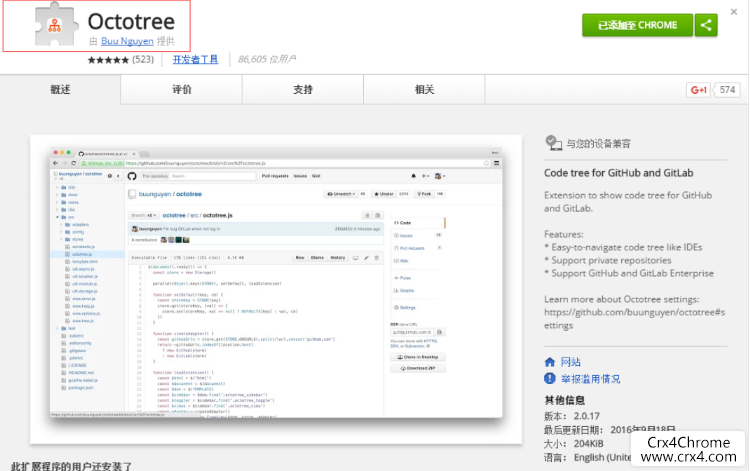Screen dimensions: 750x471
Task: Click the five-star rating display
Action: click(x=108, y=60)
